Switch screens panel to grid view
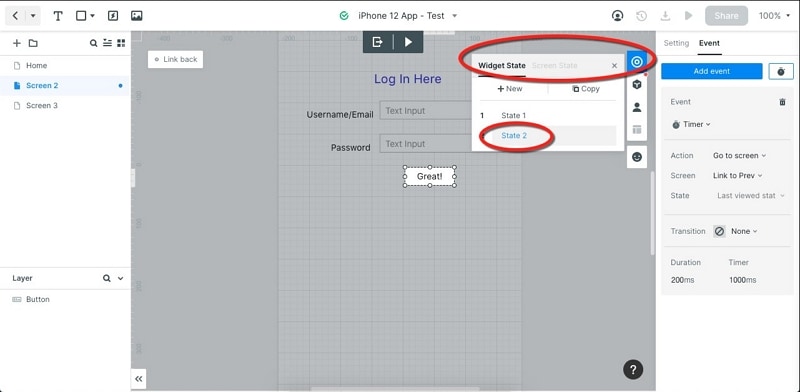The height and width of the screenshot is (392, 800). pos(121,43)
